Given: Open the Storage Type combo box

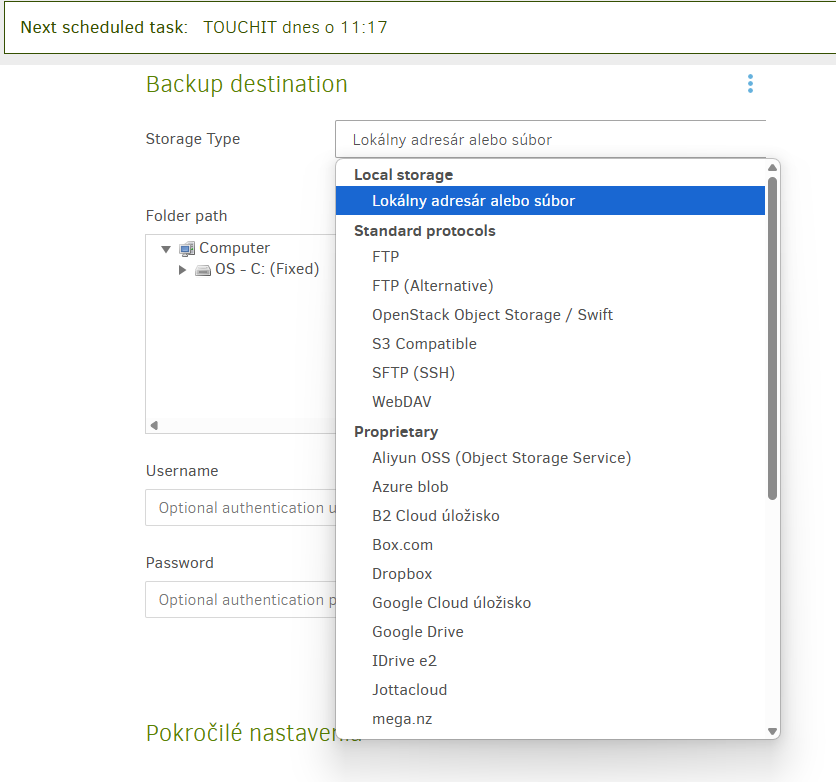Looking at the screenshot, I should click(x=550, y=140).
